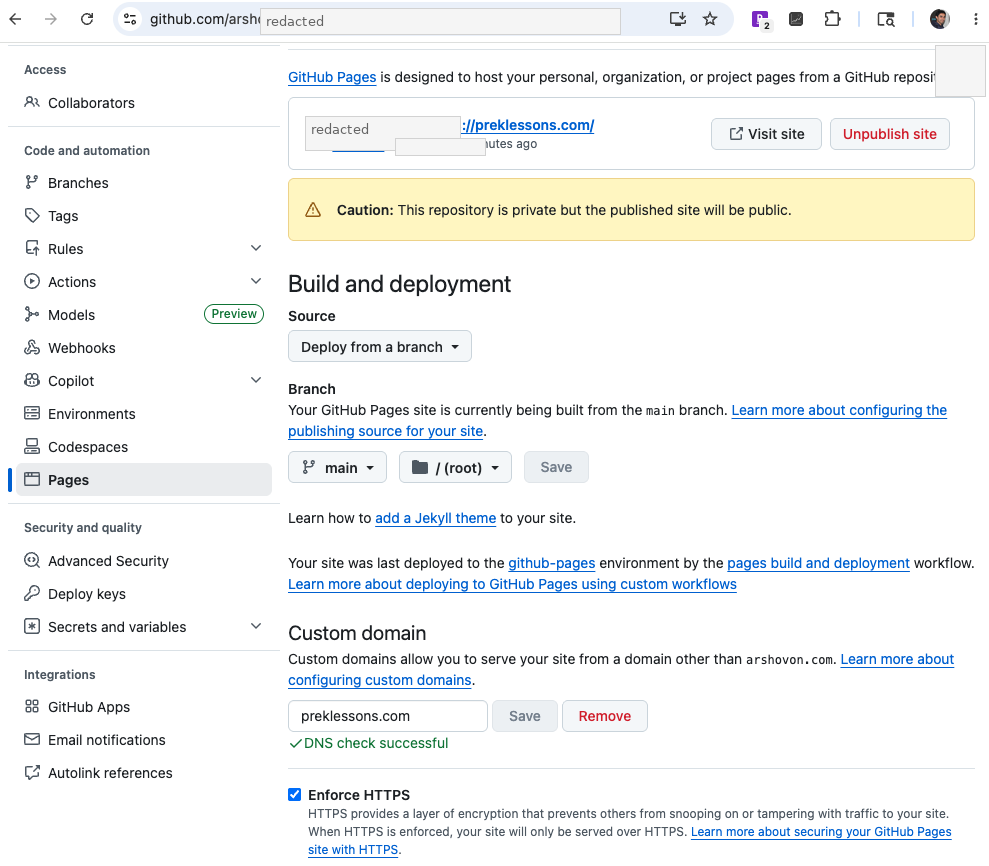Screen dimensions: 989x866
Task: Click the browser back arrow
Action: [x=16, y=19]
